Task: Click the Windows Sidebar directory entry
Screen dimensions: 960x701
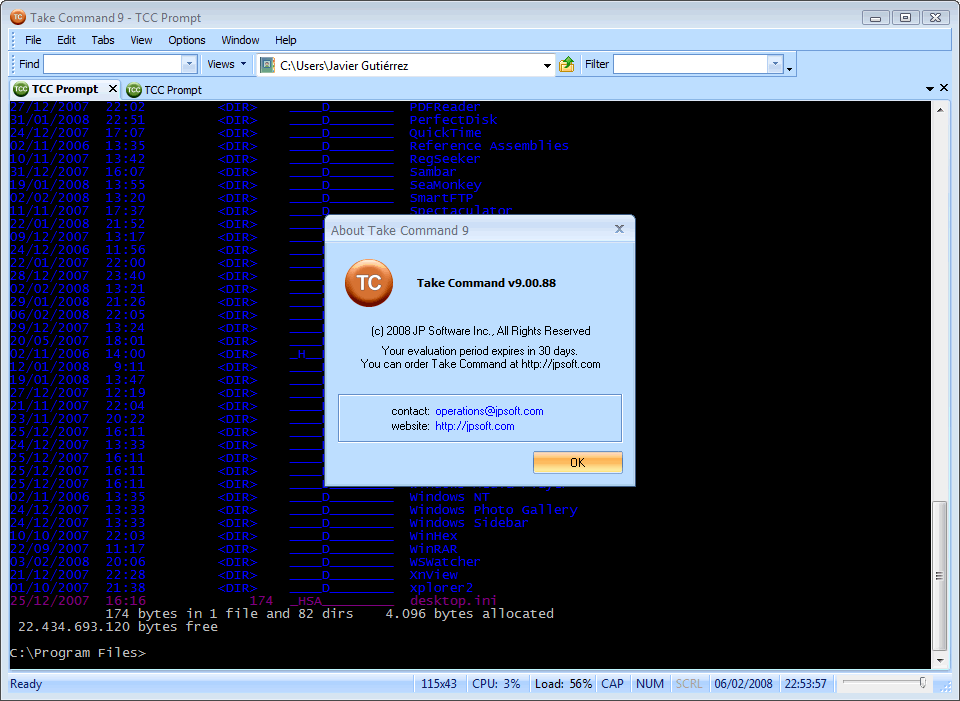Action: [x=469, y=523]
